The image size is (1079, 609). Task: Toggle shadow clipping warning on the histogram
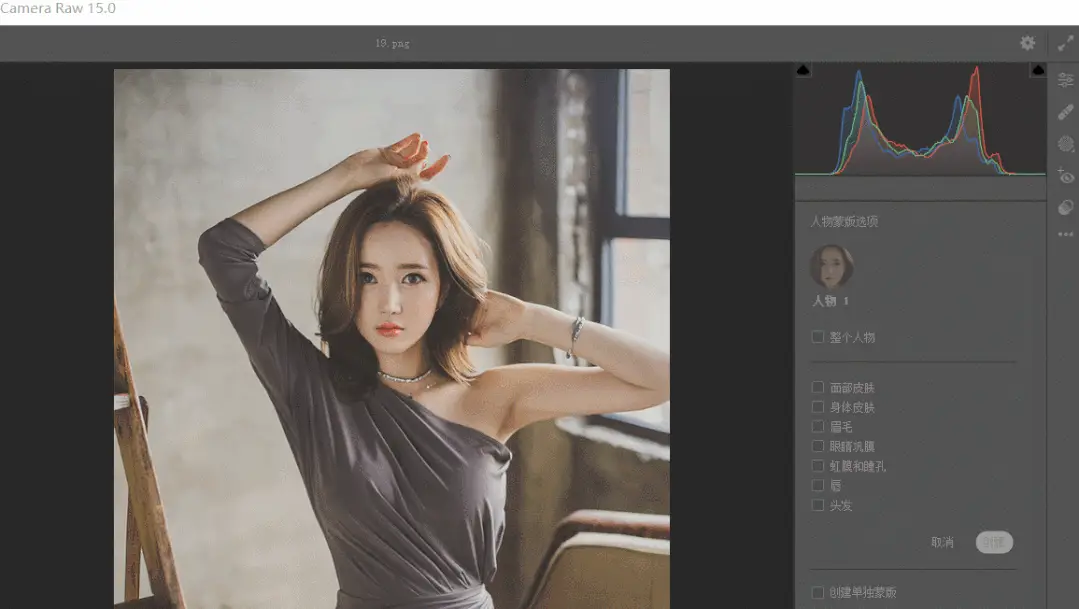803,71
